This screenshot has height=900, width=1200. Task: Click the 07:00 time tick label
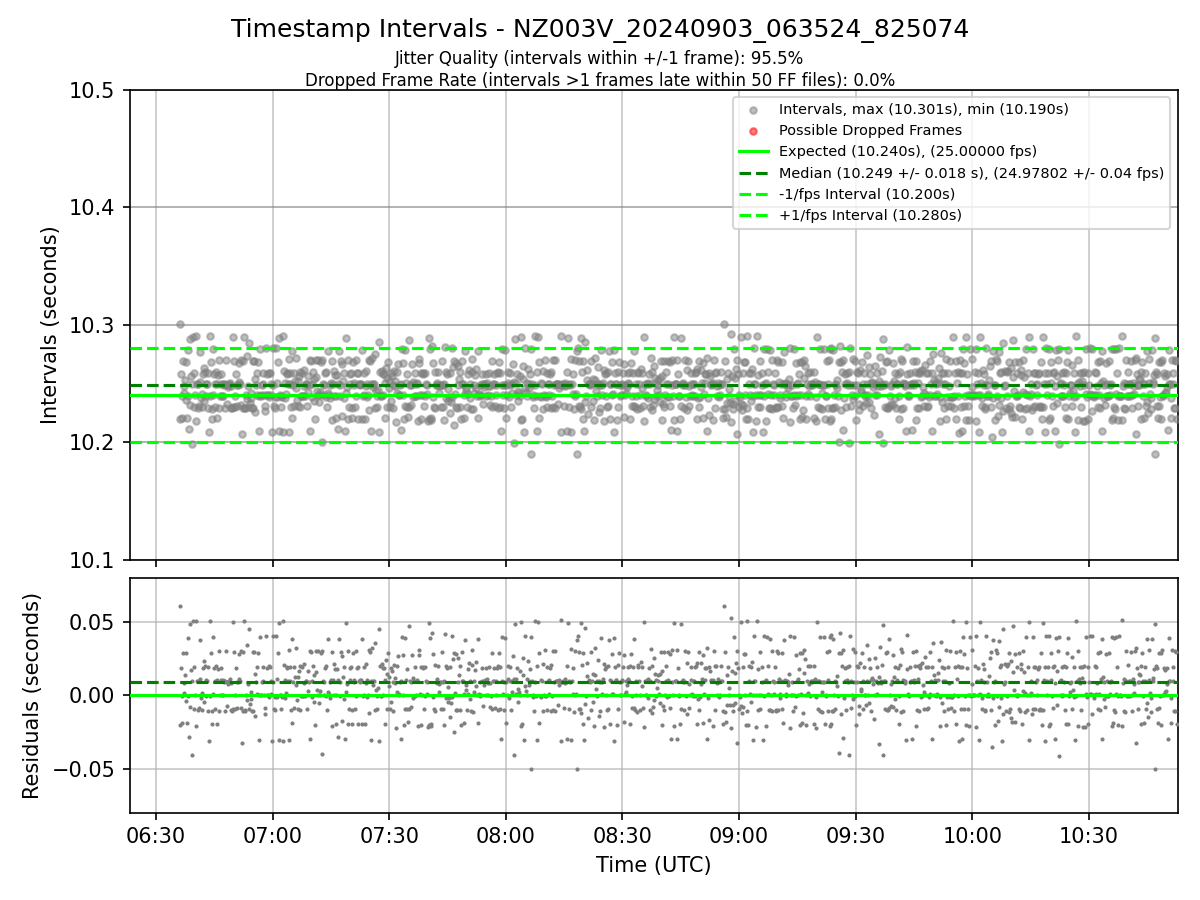click(x=272, y=834)
